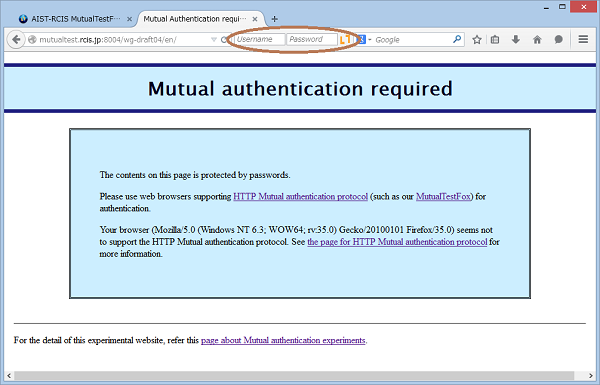Open the Downloads arrow icon
Viewport: 600px width, 385px height.
(x=516, y=39)
